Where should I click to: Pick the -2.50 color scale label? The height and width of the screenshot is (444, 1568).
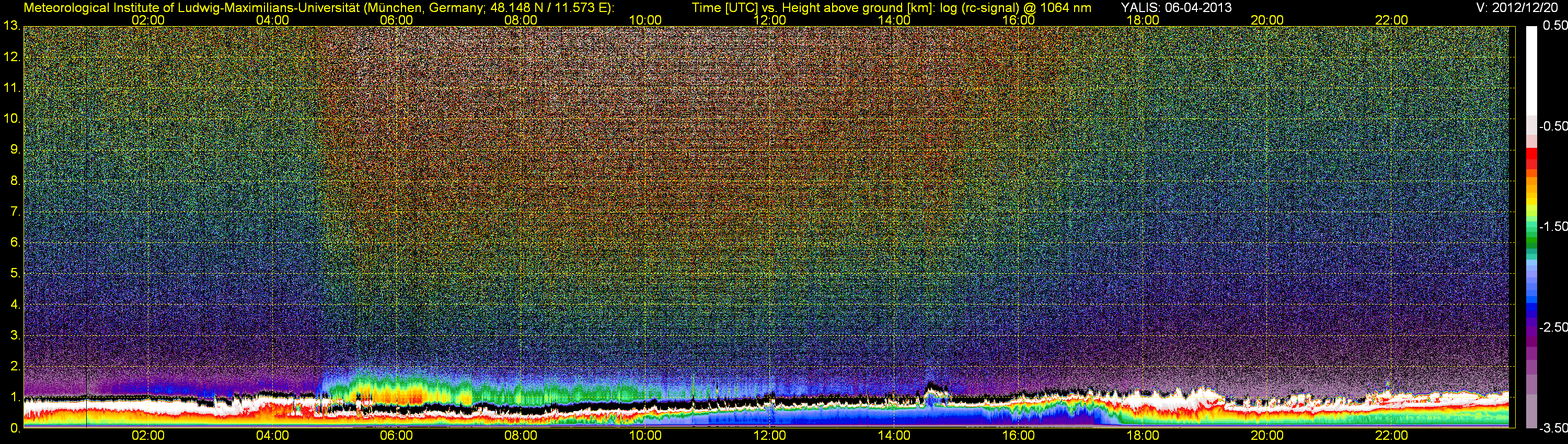coord(1553,327)
